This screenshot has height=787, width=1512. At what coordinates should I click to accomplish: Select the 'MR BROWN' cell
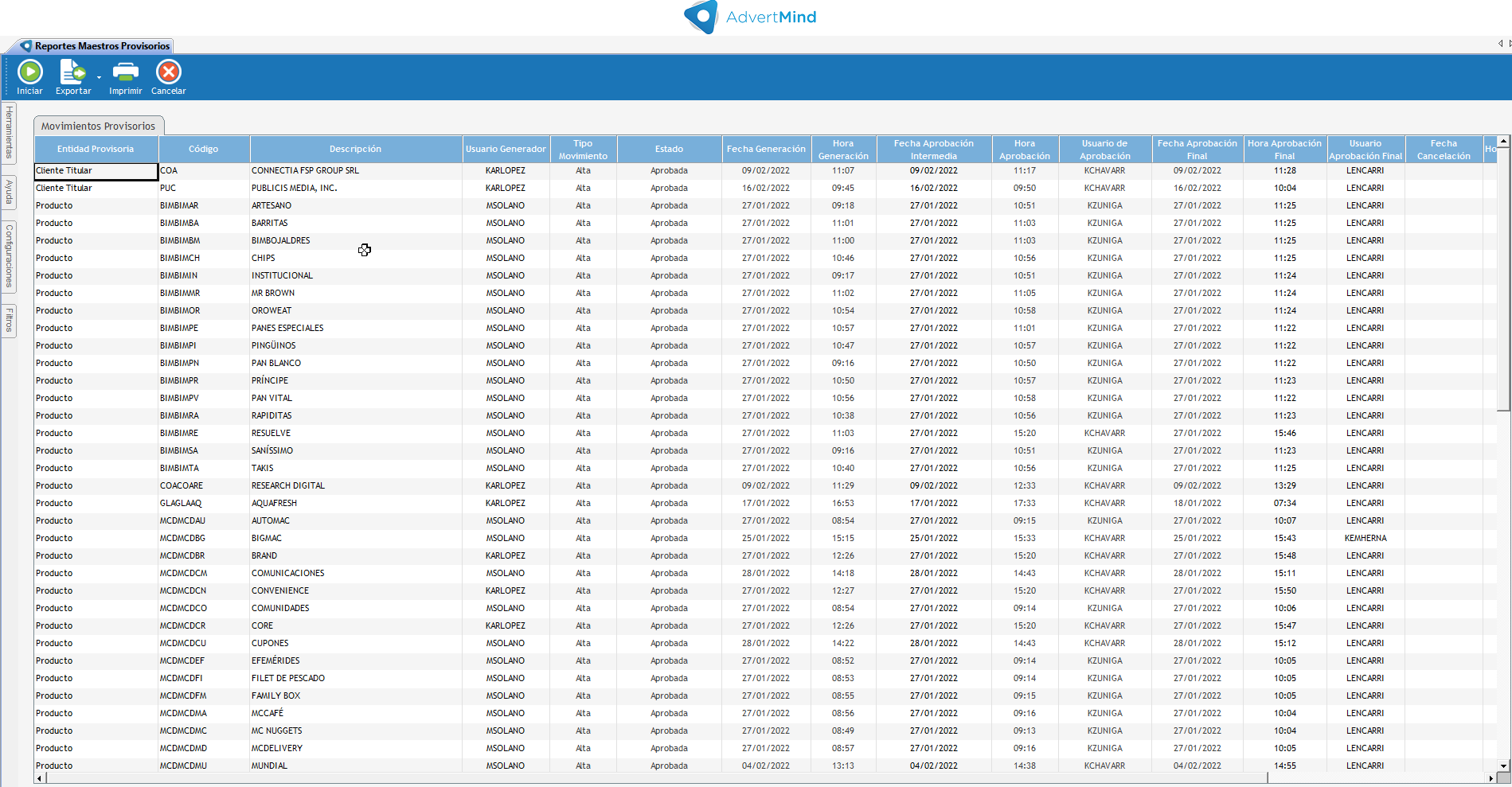356,293
